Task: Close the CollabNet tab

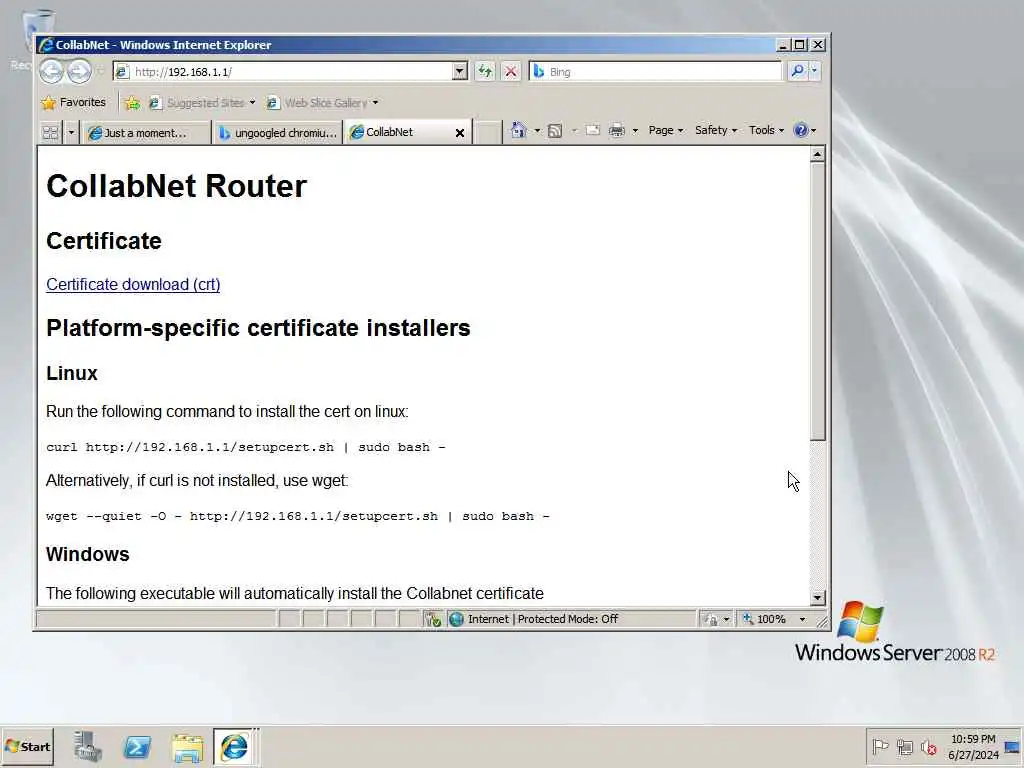Action: click(460, 133)
